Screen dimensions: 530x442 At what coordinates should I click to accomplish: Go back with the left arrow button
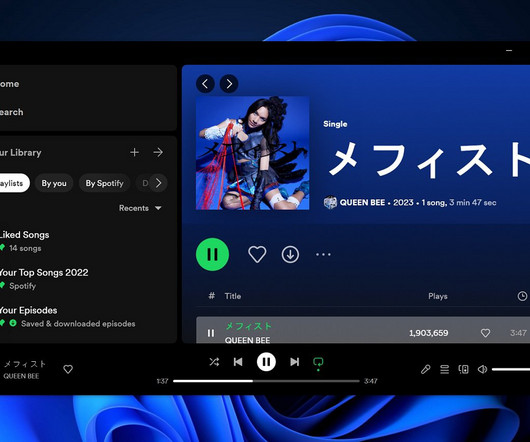(205, 83)
